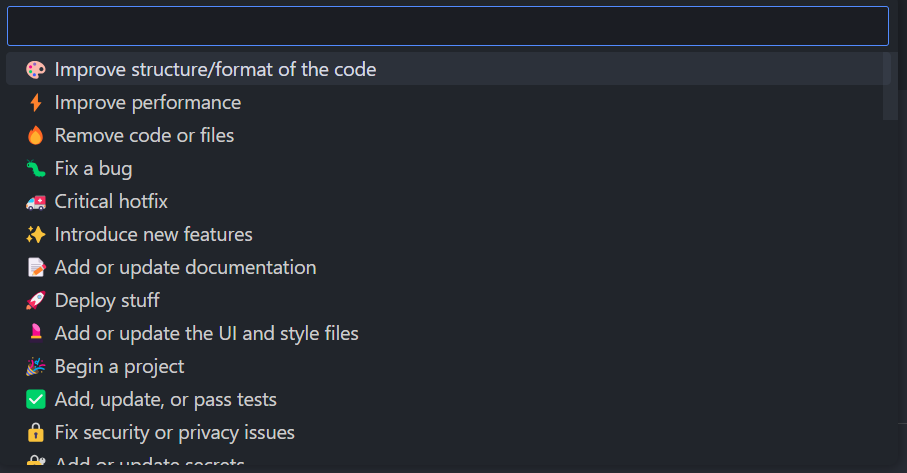This screenshot has width=907, height=473.
Task: Pick "Remove code or files" entry
Action: click(144, 136)
